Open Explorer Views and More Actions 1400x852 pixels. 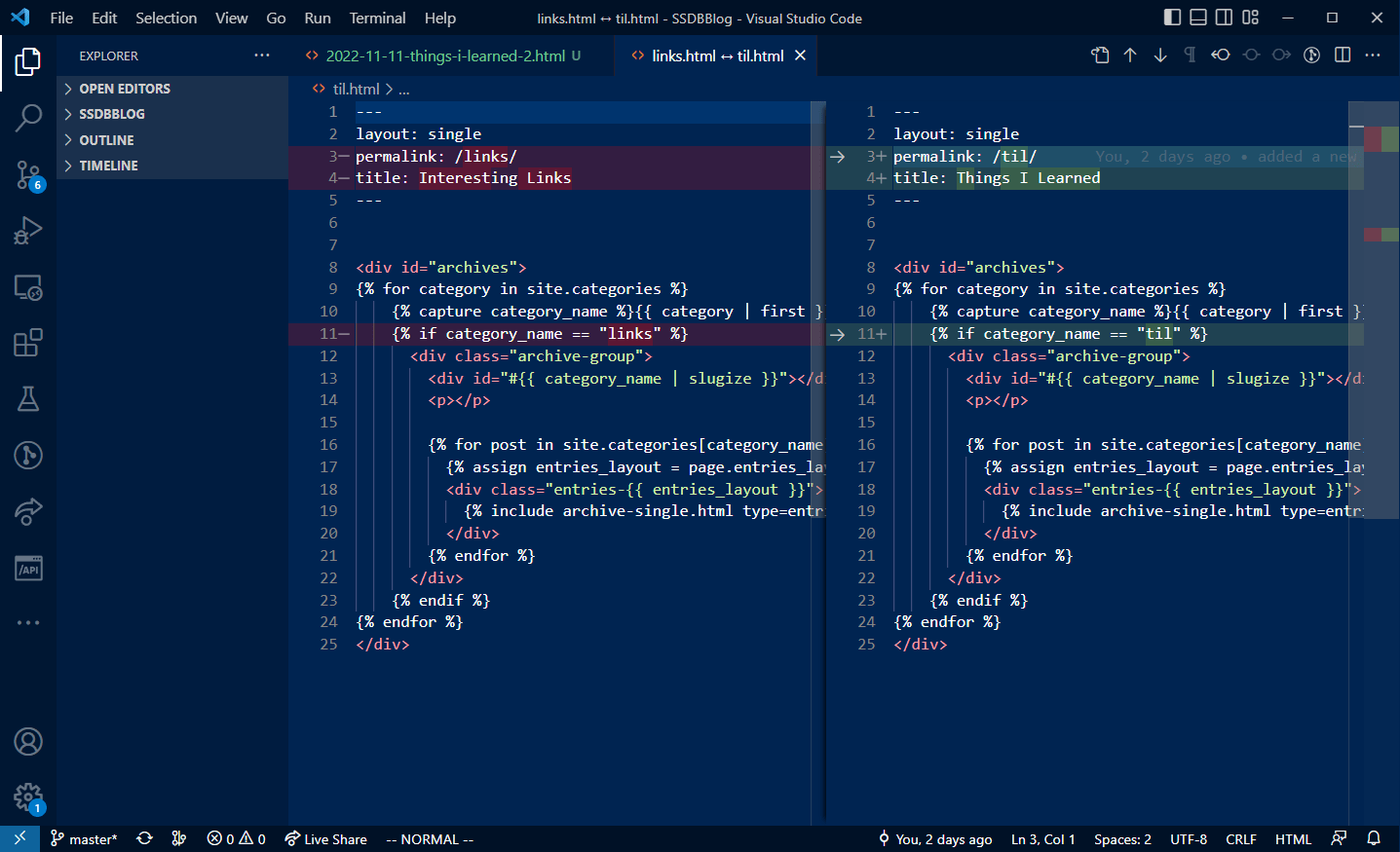pos(262,56)
